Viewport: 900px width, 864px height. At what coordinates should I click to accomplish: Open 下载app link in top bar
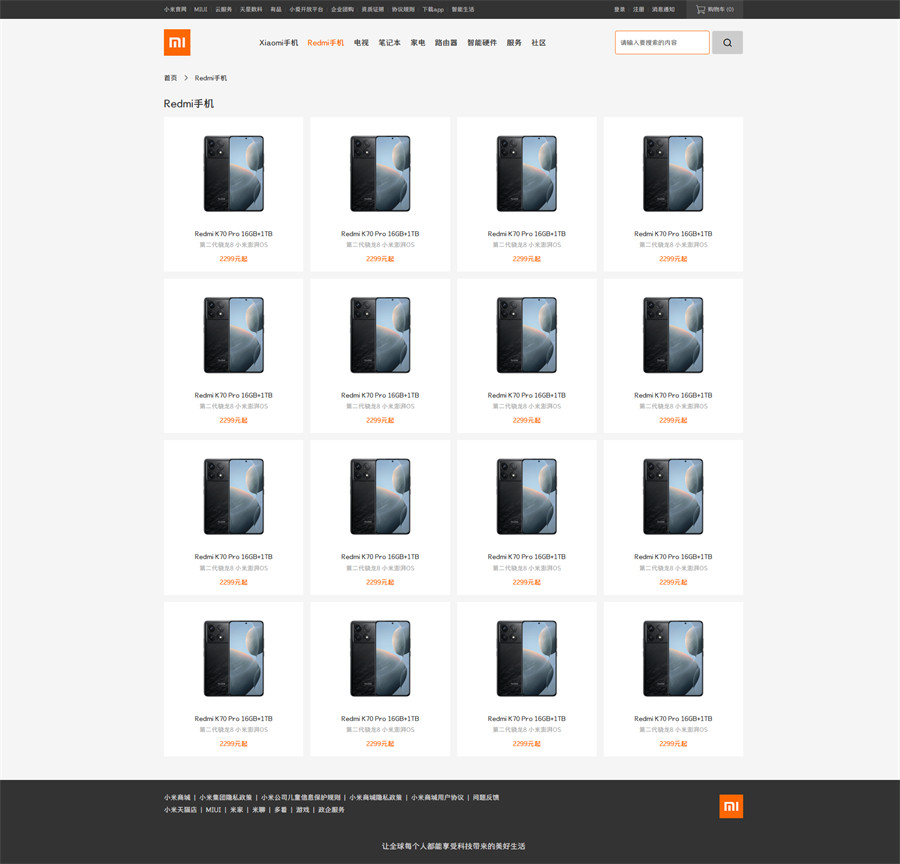(x=432, y=9)
